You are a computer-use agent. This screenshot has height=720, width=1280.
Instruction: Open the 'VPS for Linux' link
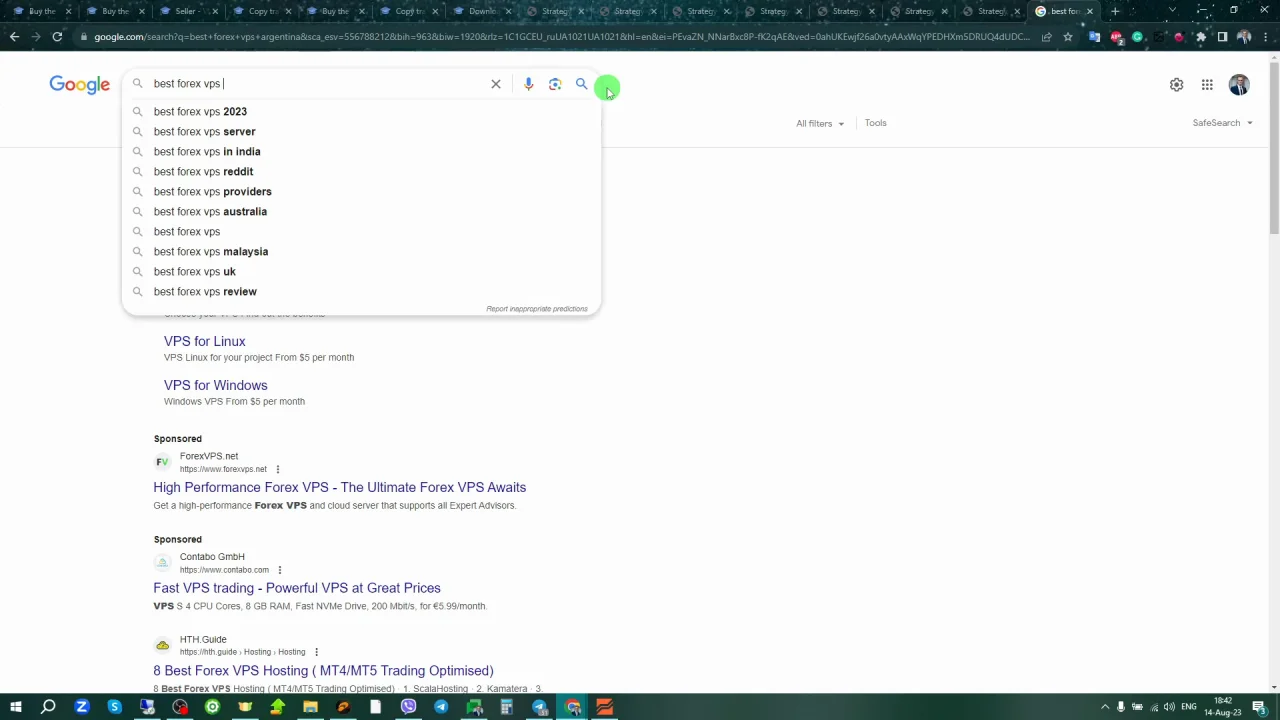click(204, 341)
